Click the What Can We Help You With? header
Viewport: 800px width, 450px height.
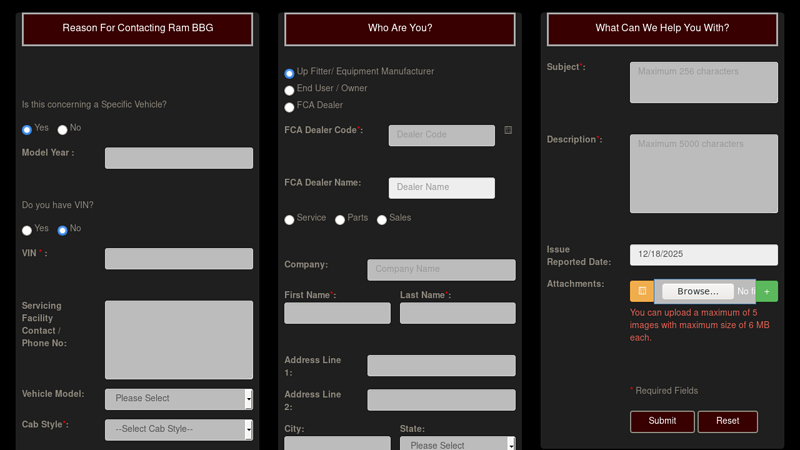point(662,29)
